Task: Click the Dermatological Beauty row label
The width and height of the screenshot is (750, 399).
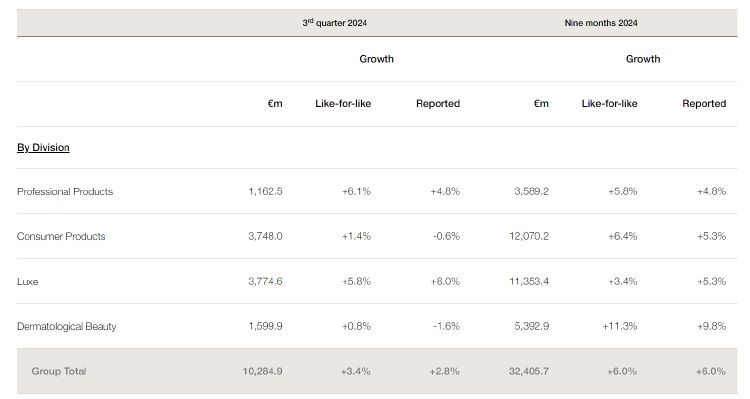Action: point(66,326)
